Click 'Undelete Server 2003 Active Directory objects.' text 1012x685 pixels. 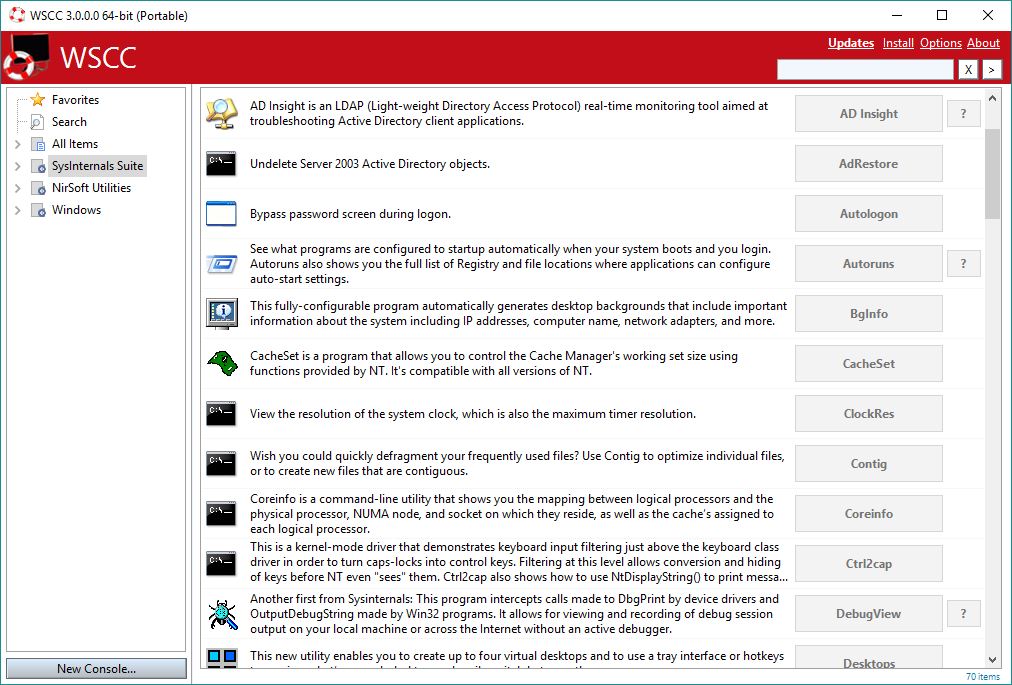[x=370, y=164]
